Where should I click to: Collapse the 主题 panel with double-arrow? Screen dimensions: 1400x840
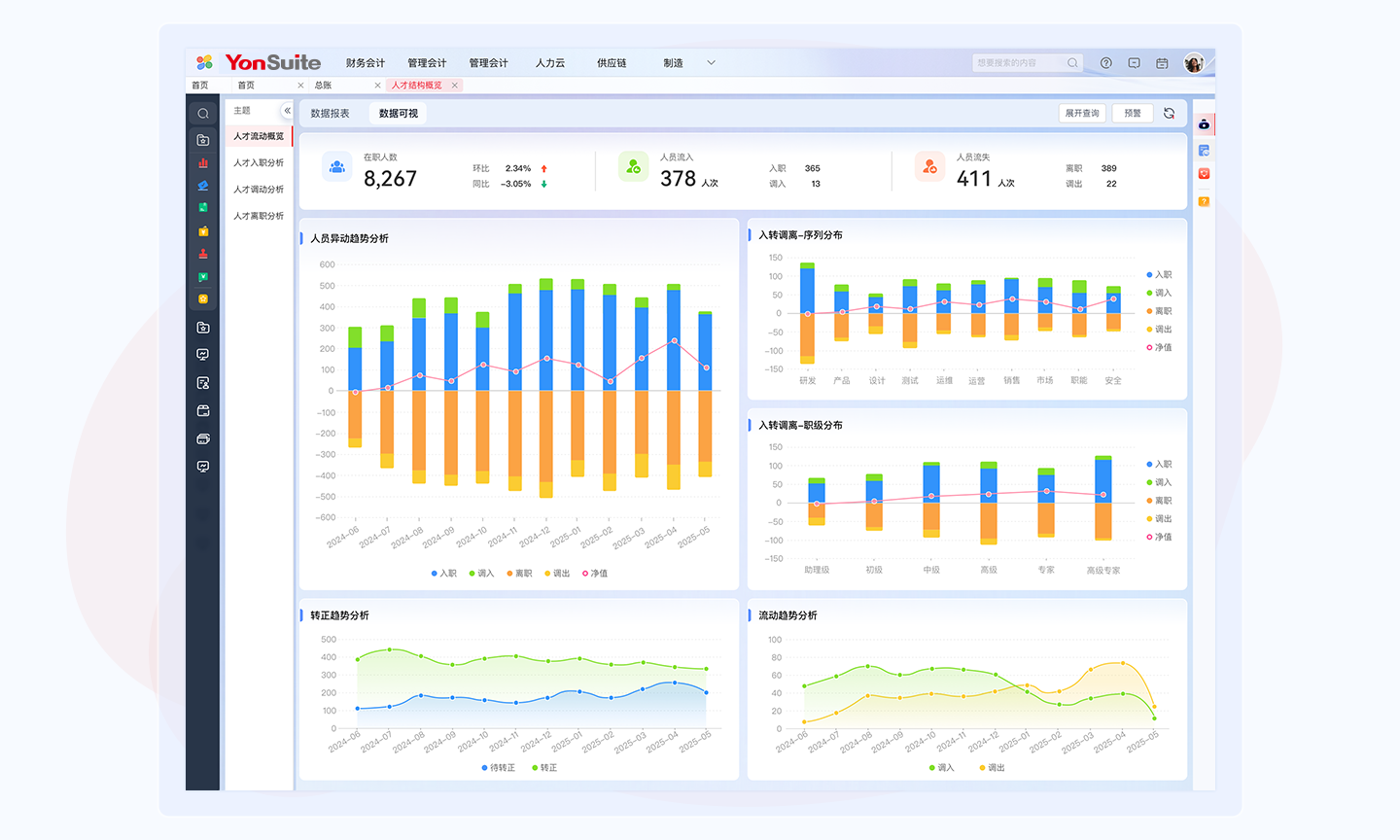(287, 111)
